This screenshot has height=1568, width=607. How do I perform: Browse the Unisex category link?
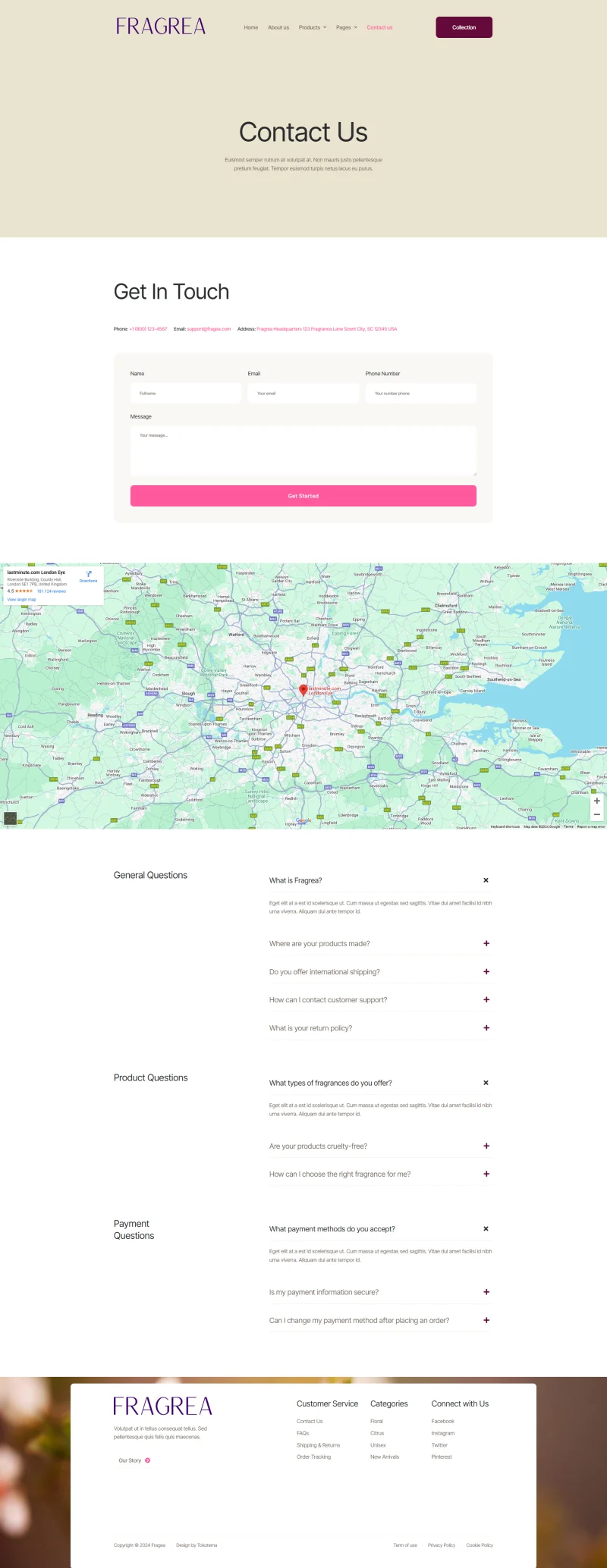point(379,1445)
